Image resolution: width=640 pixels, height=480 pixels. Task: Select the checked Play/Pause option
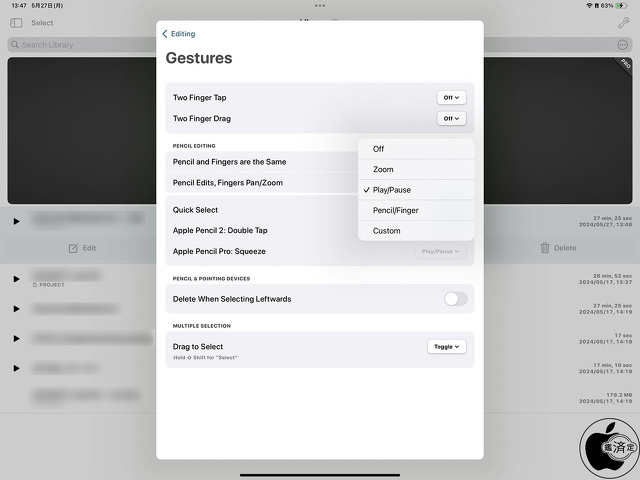[x=416, y=190]
